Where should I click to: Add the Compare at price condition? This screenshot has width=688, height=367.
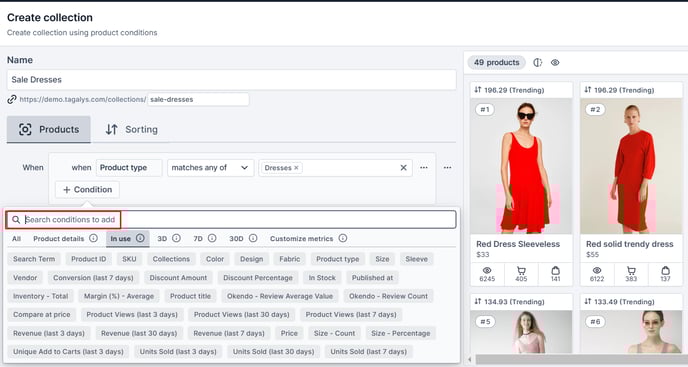42,315
